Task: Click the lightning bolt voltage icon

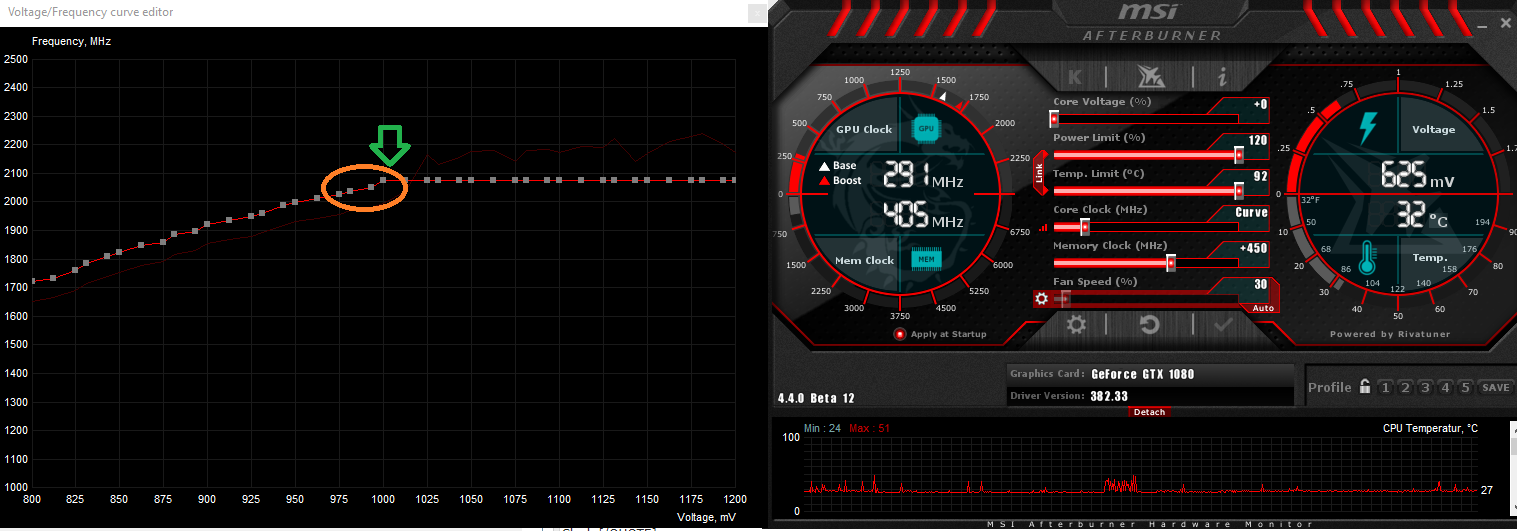Action: (x=1368, y=128)
